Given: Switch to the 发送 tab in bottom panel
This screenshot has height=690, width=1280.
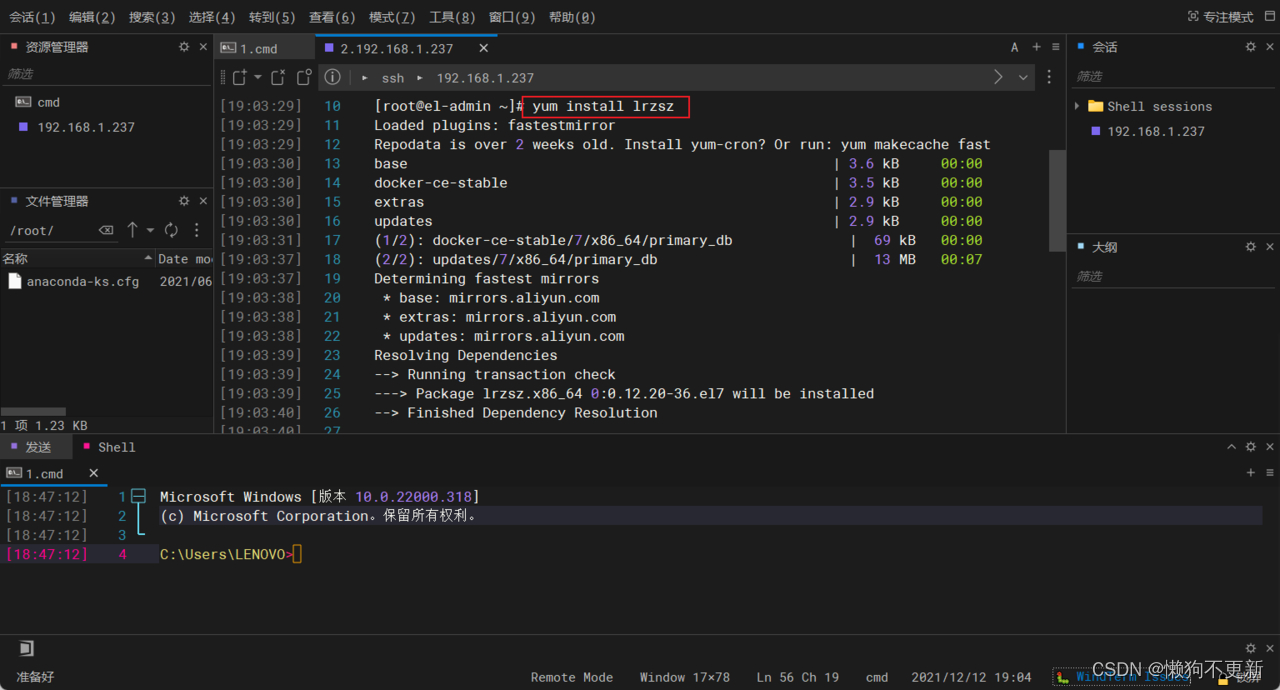Looking at the screenshot, I should [37, 447].
